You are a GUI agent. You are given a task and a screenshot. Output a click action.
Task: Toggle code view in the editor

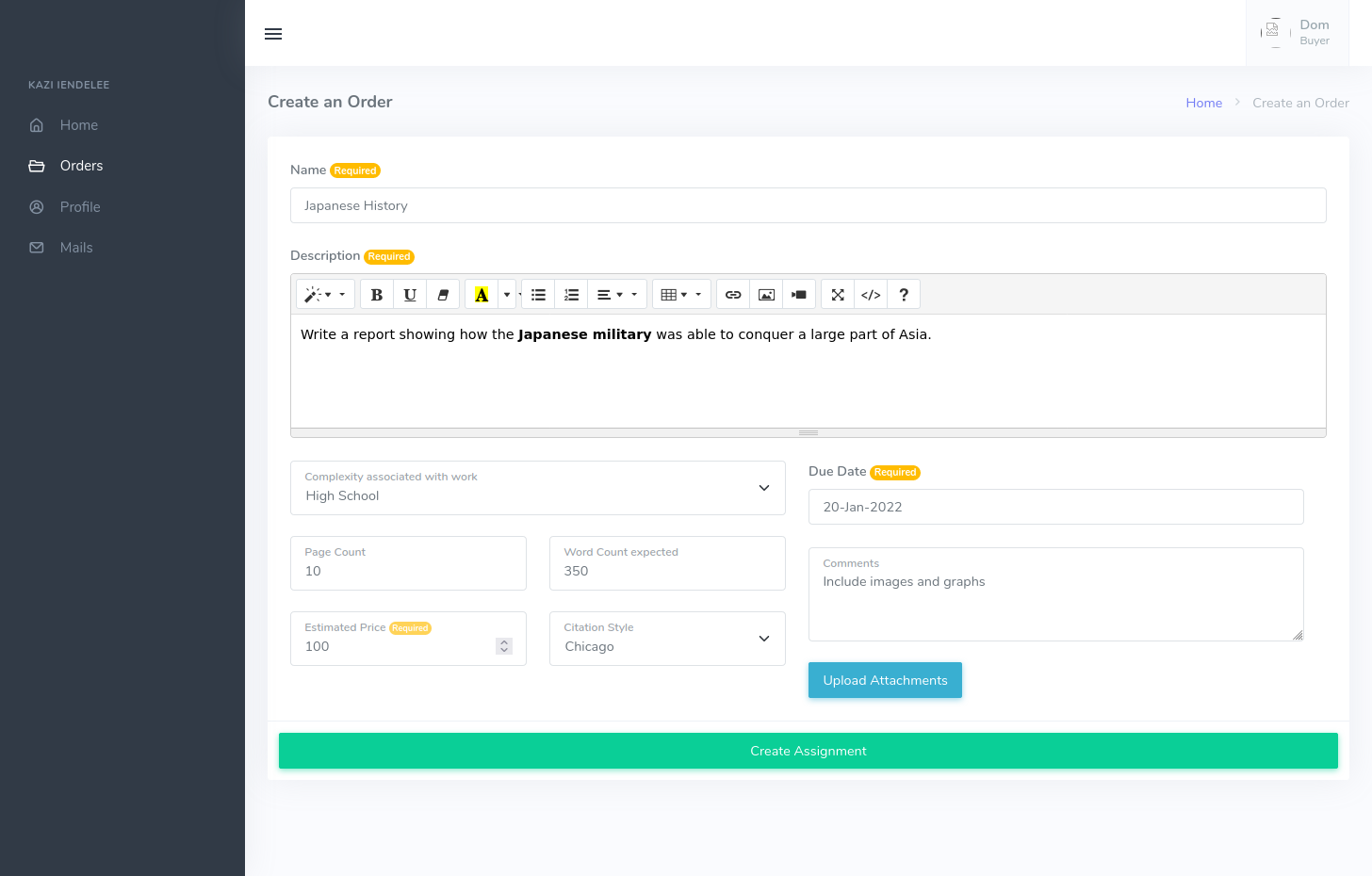871,295
